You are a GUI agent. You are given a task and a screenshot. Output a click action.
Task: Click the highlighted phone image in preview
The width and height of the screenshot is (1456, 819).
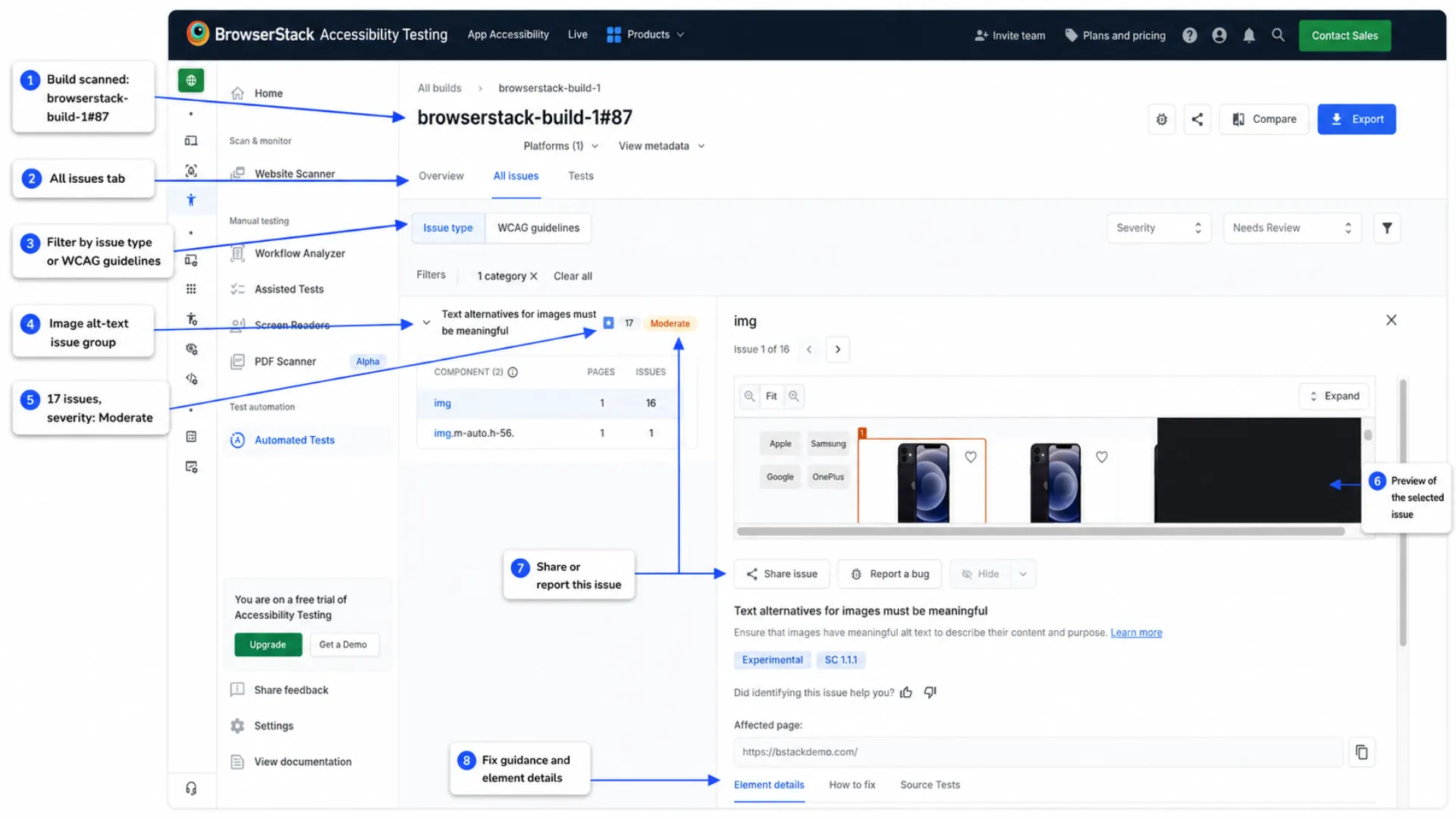(921, 481)
